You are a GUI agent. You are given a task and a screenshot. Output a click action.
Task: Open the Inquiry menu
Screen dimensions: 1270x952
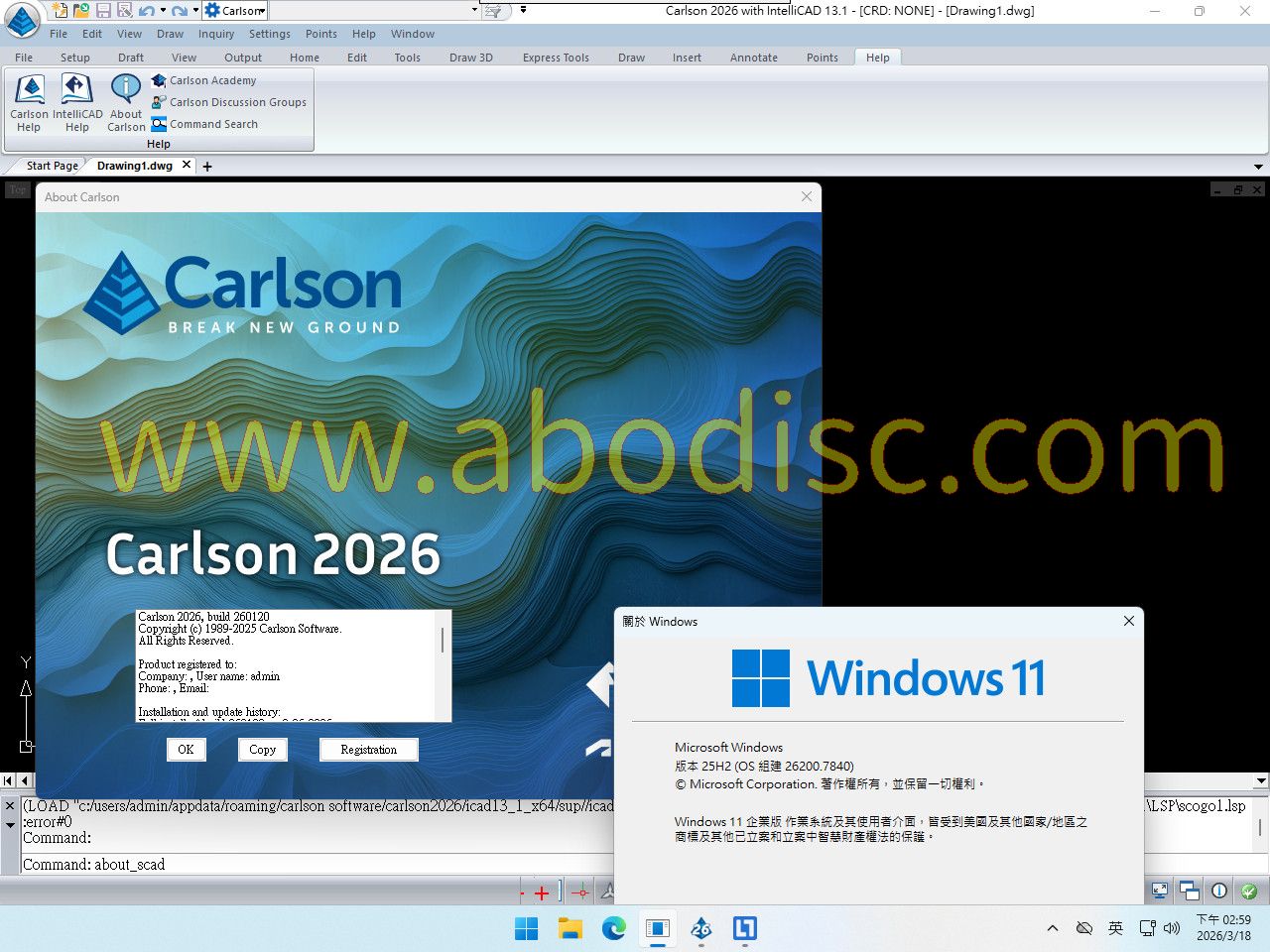(x=216, y=34)
